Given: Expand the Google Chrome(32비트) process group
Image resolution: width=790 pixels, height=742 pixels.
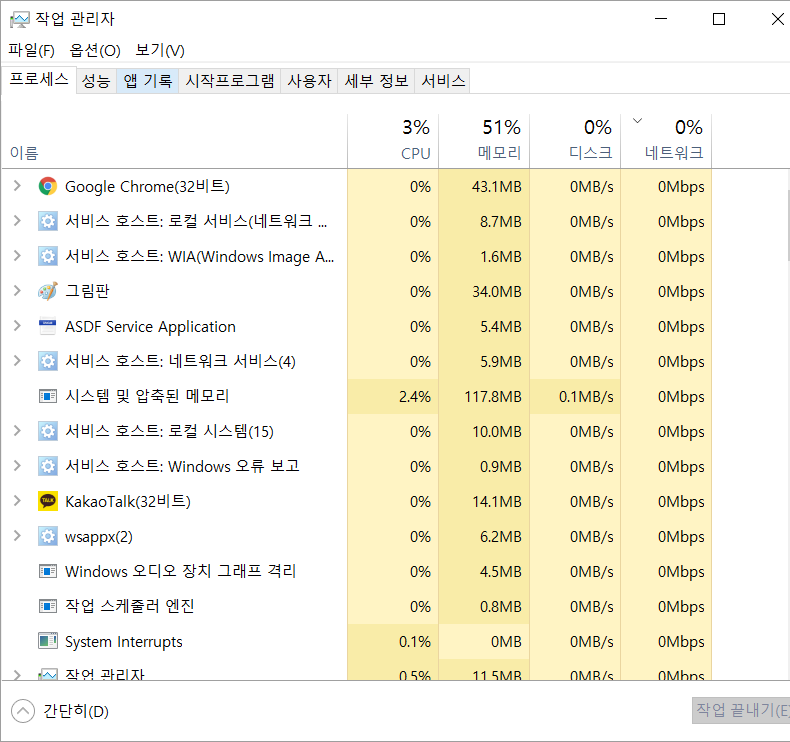Looking at the screenshot, I should coord(17,186).
